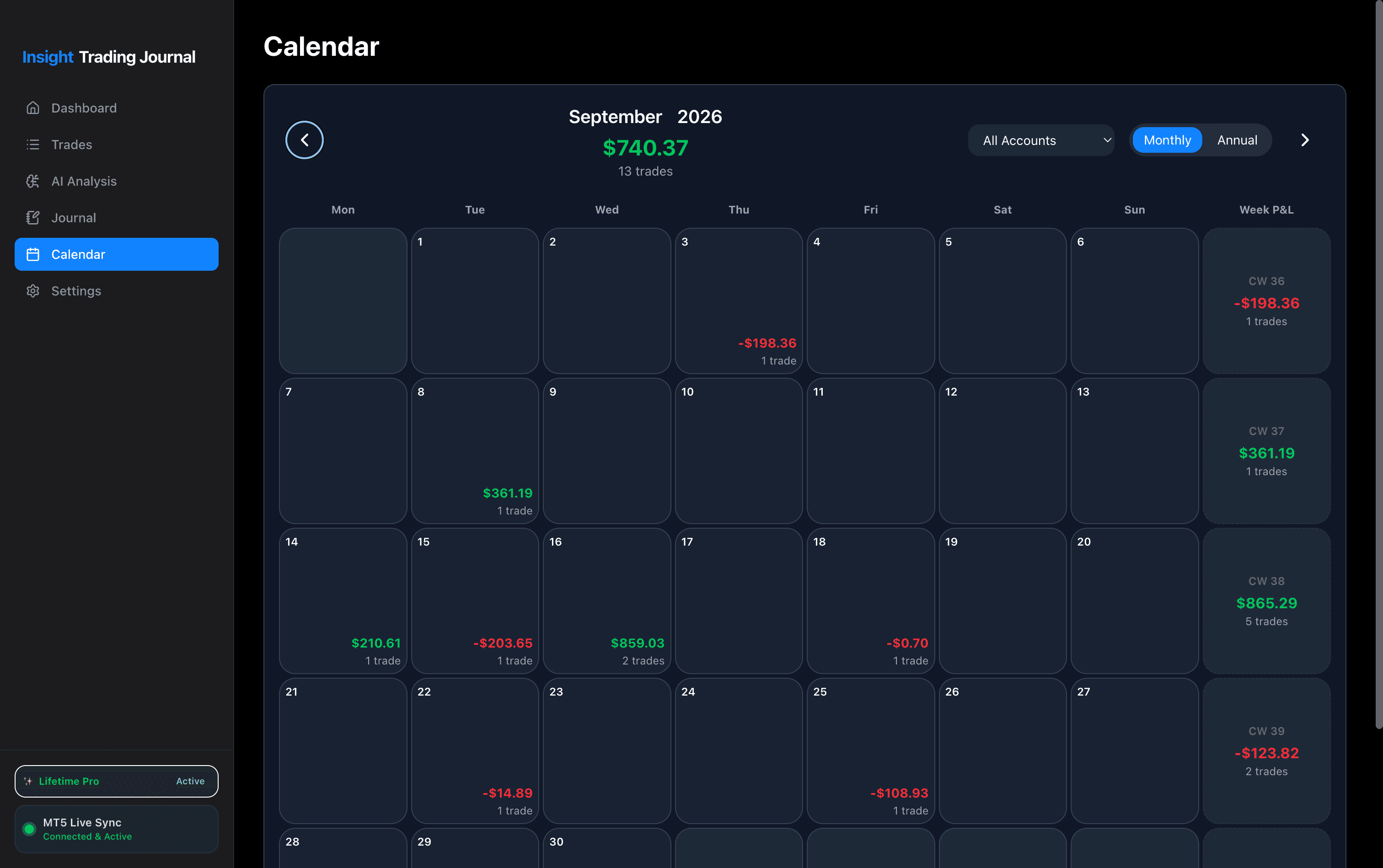Open September 14 with $210.61 profit
This screenshot has width=1383, height=868.
[343, 600]
